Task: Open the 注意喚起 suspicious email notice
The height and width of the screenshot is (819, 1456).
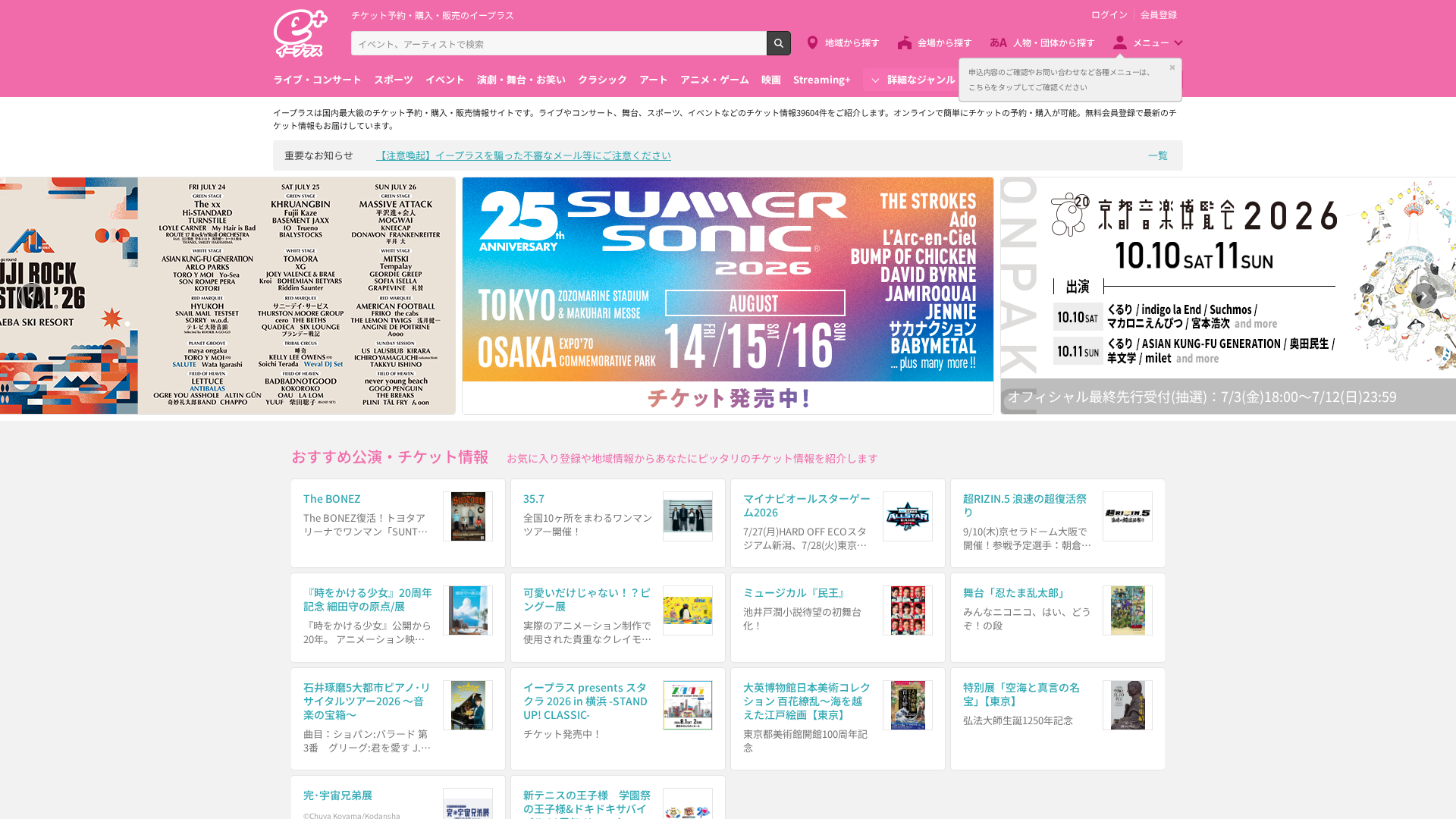Action: click(523, 155)
